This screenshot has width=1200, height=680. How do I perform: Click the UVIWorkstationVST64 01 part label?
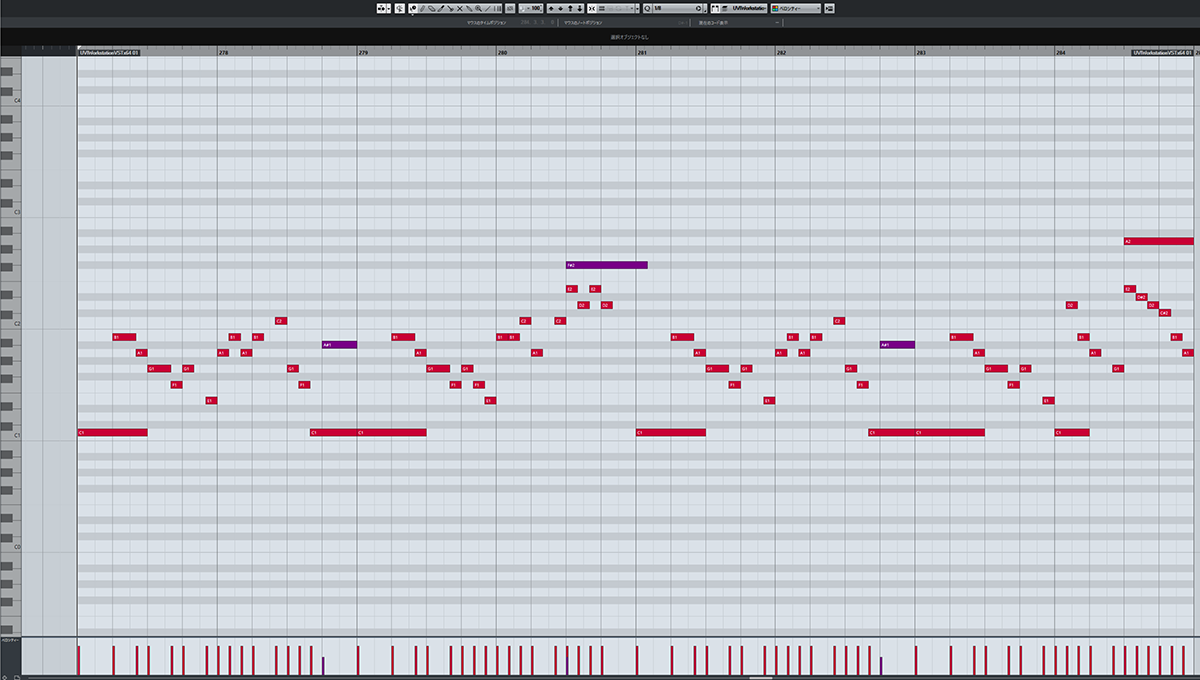click(x=108, y=52)
